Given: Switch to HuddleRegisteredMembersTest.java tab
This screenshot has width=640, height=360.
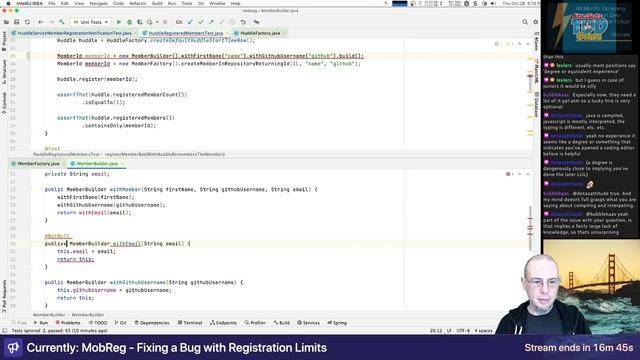Looking at the screenshot, I should (x=185, y=33).
